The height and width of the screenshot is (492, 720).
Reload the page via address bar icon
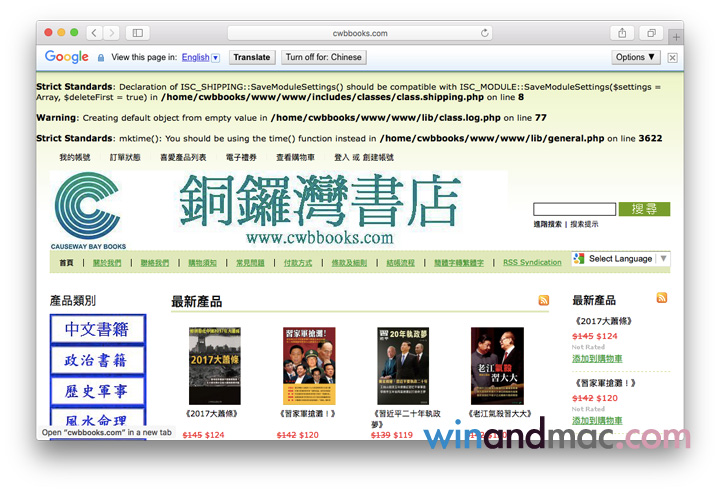click(484, 33)
